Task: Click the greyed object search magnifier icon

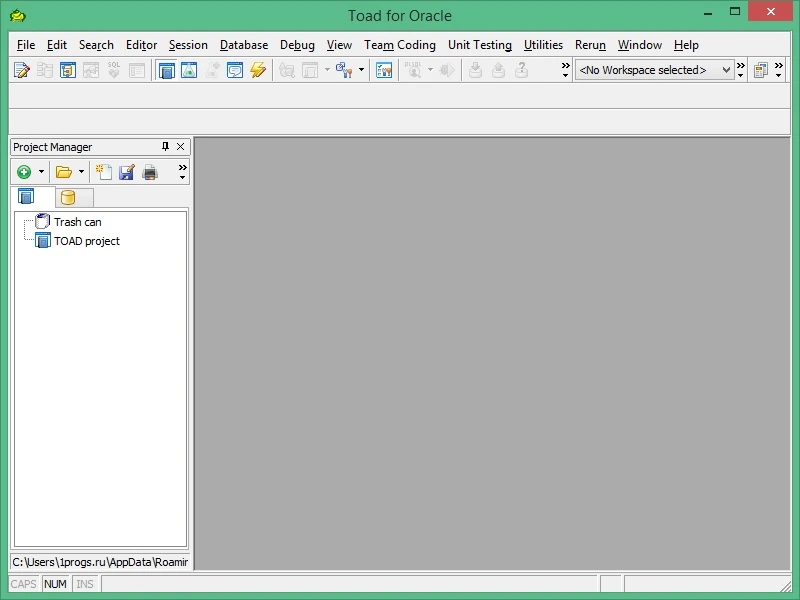Action: [287, 70]
